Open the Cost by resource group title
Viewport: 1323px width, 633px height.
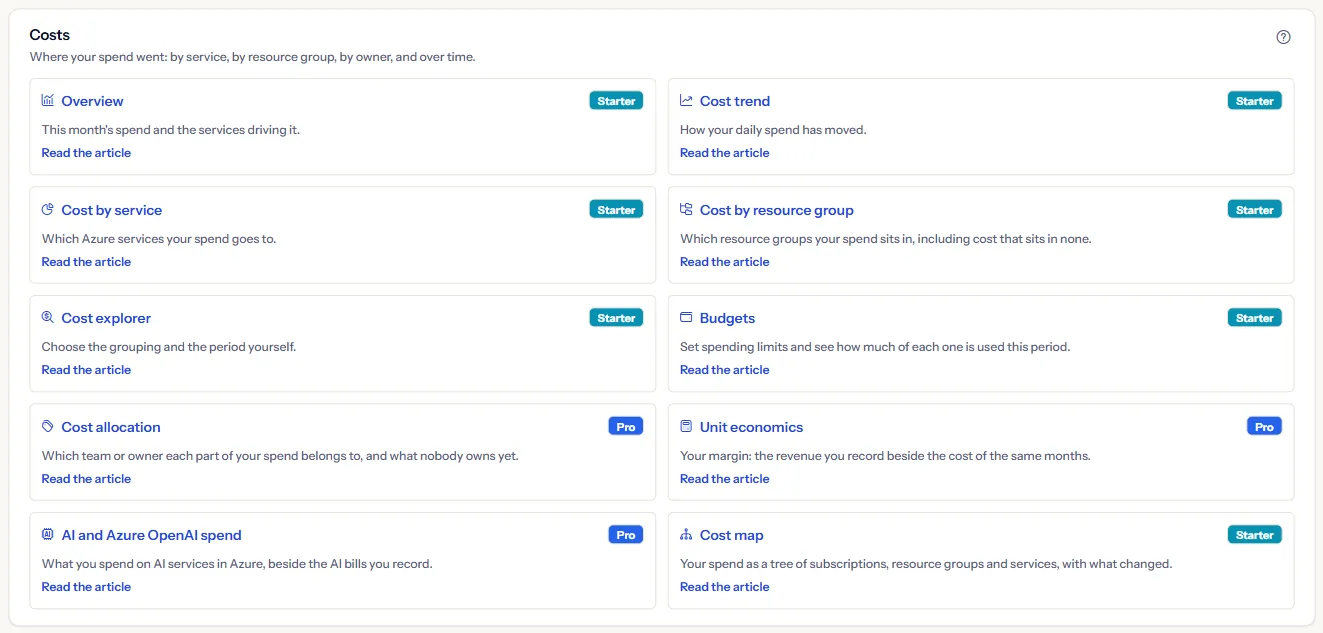tap(777, 210)
